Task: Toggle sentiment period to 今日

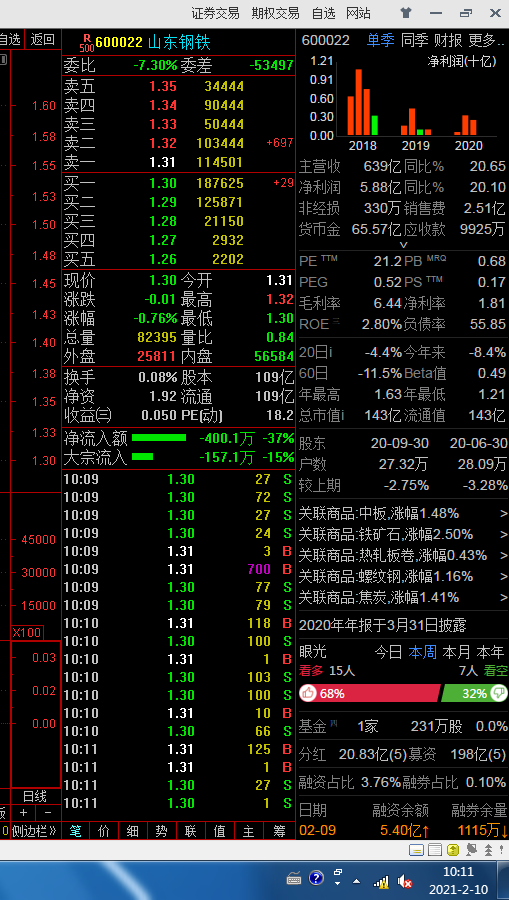Action: [x=388, y=652]
